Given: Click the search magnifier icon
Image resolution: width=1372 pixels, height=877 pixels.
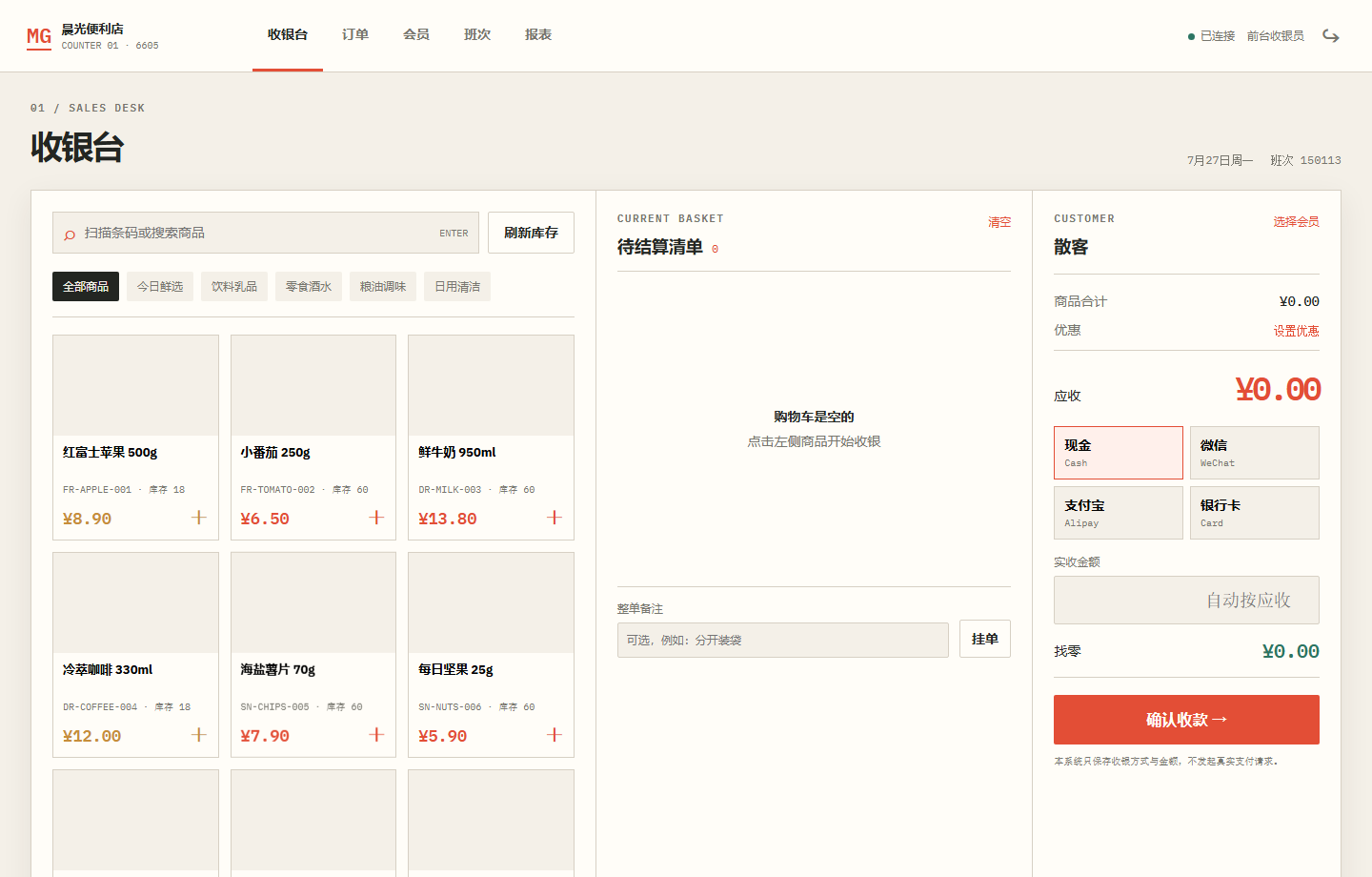Looking at the screenshot, I should [x=70, y=235].
